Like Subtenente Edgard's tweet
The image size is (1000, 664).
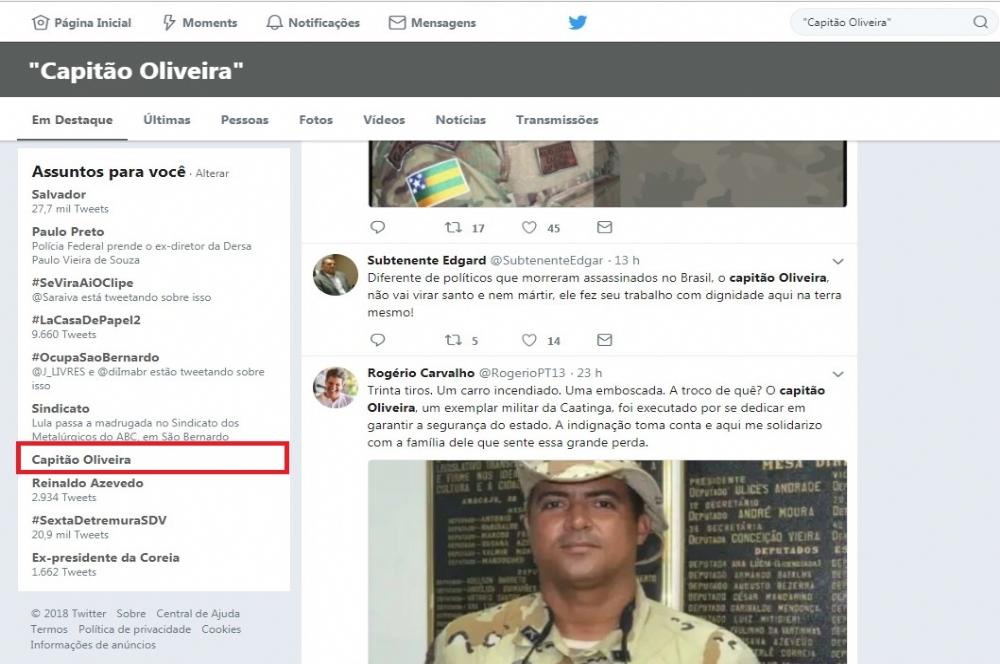[529, 340]
